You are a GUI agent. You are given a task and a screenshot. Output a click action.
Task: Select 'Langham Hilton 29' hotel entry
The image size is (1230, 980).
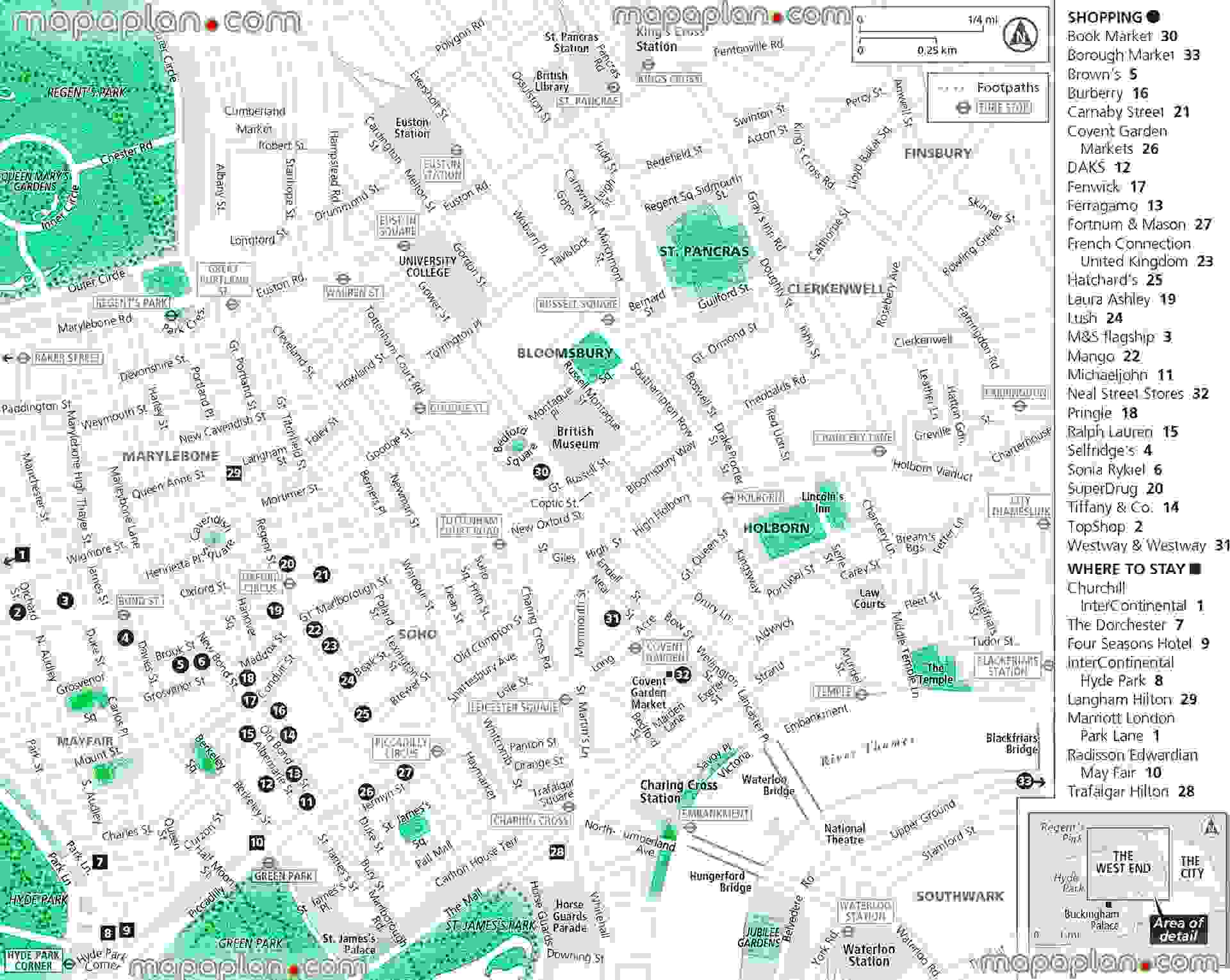tap(1131, 699)
